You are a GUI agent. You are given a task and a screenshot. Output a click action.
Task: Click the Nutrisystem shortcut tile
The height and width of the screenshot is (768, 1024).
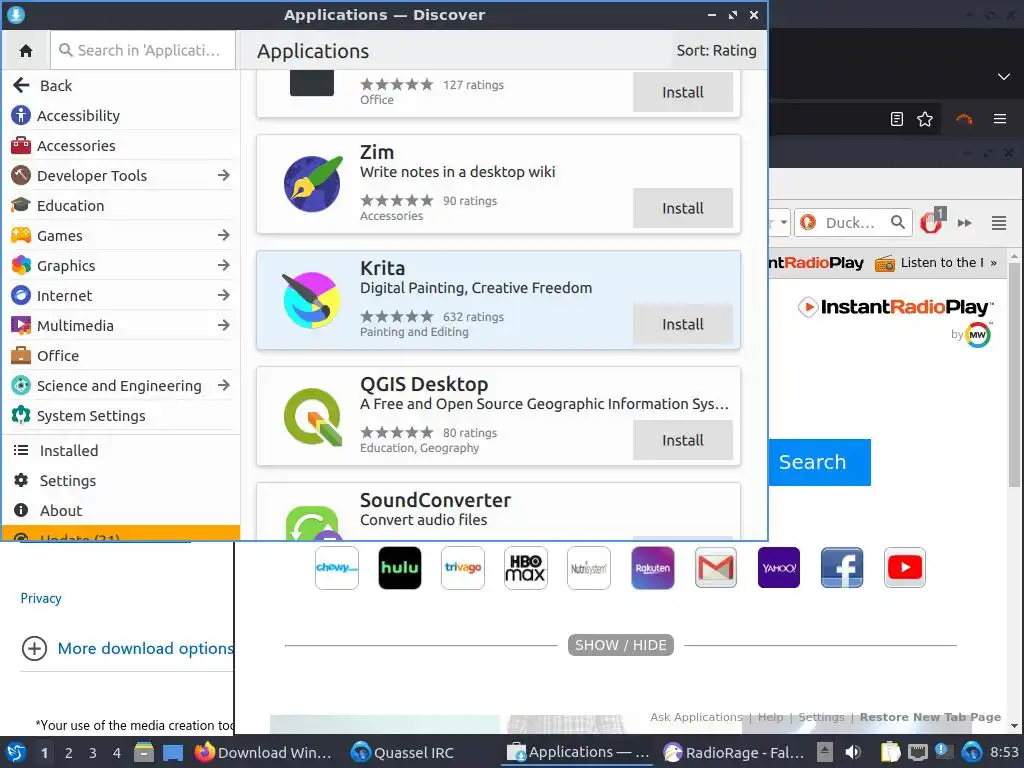click(589, 568)
